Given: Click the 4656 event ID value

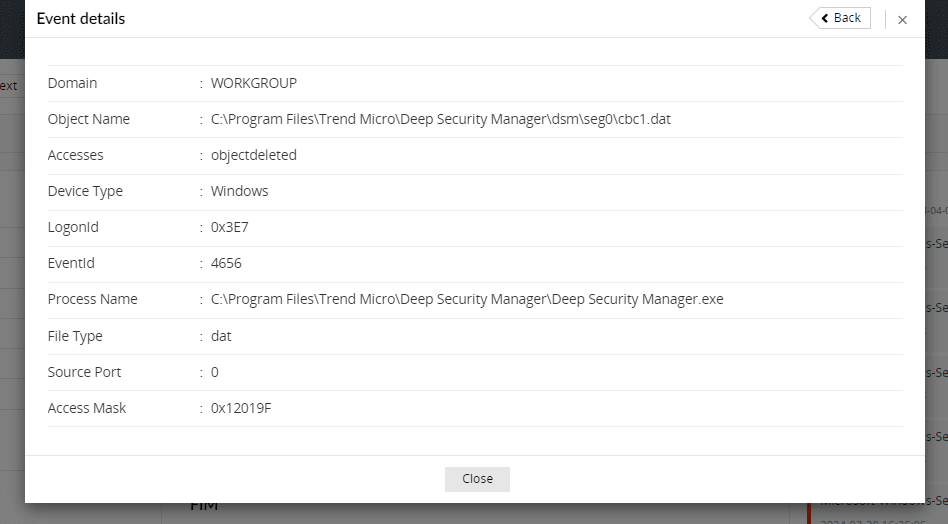Looking at the screenshot, I should [226, 263].
